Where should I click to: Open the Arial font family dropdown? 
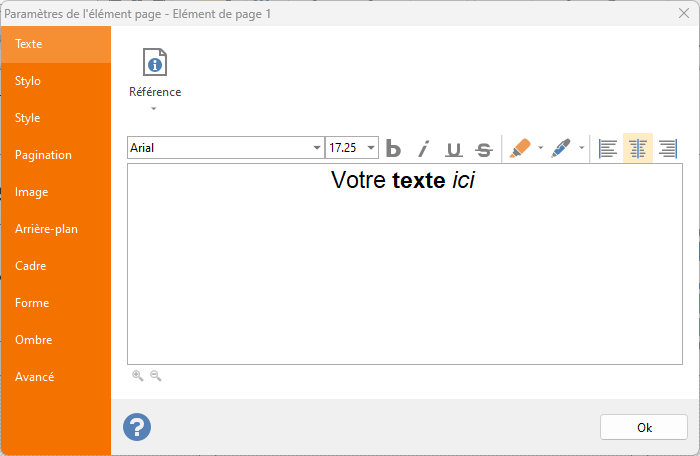(316, 148)
